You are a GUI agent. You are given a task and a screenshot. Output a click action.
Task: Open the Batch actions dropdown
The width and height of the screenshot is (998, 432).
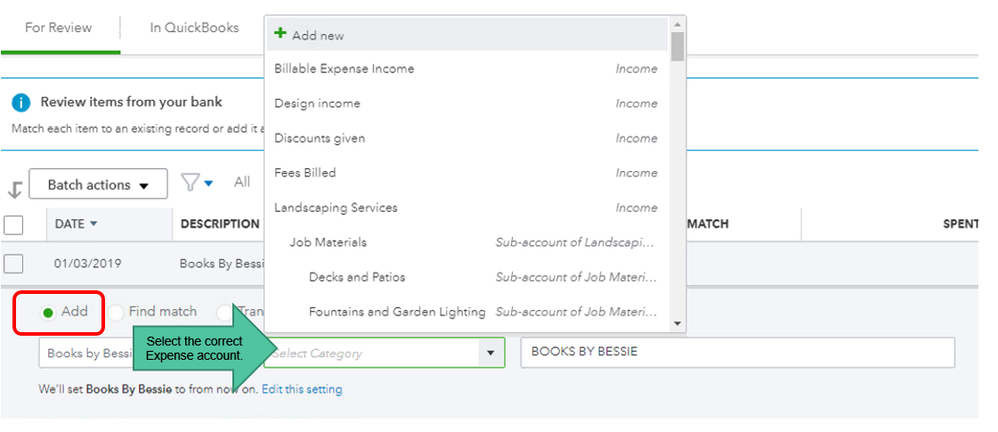point(99,185)
